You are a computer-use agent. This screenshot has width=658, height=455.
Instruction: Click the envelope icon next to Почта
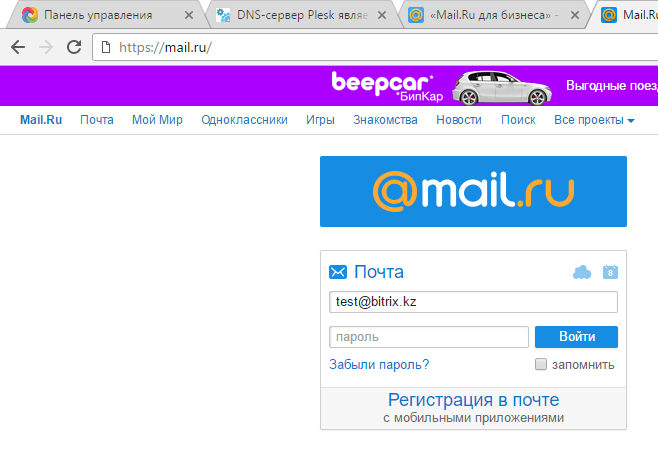pos(338,272)
